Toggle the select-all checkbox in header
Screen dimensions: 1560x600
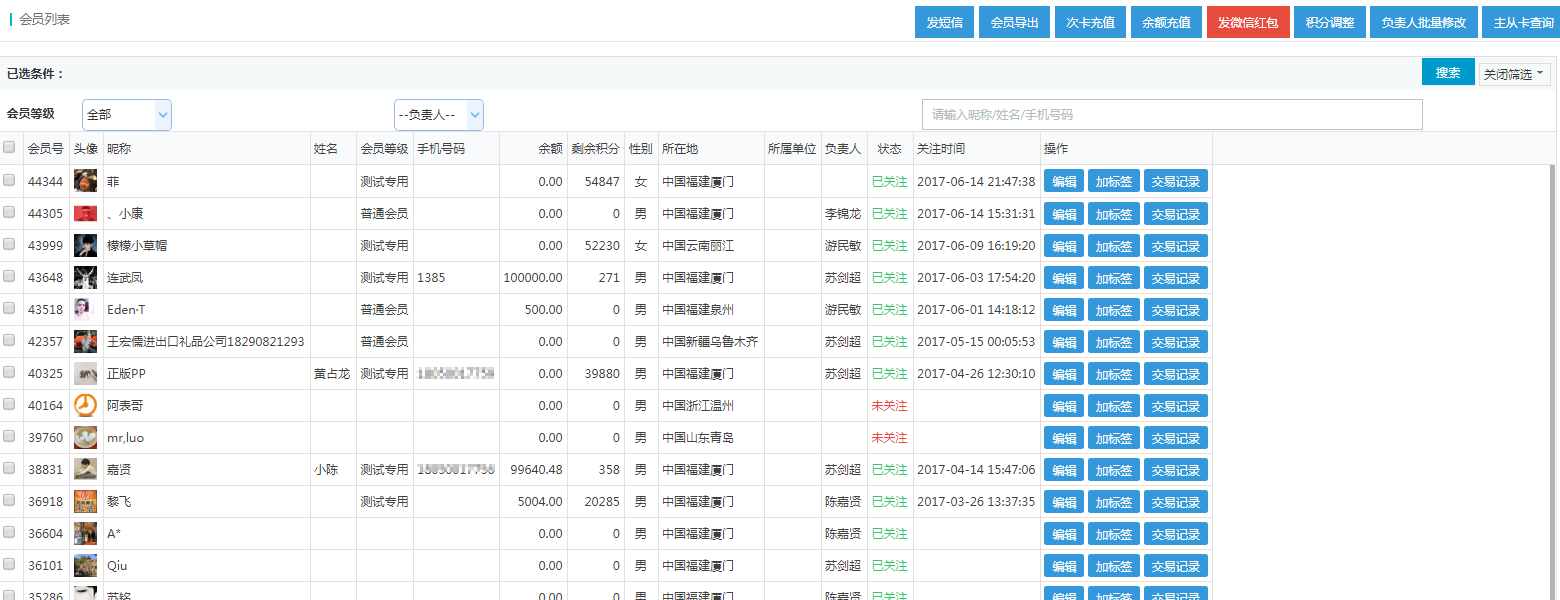point(9,148)
